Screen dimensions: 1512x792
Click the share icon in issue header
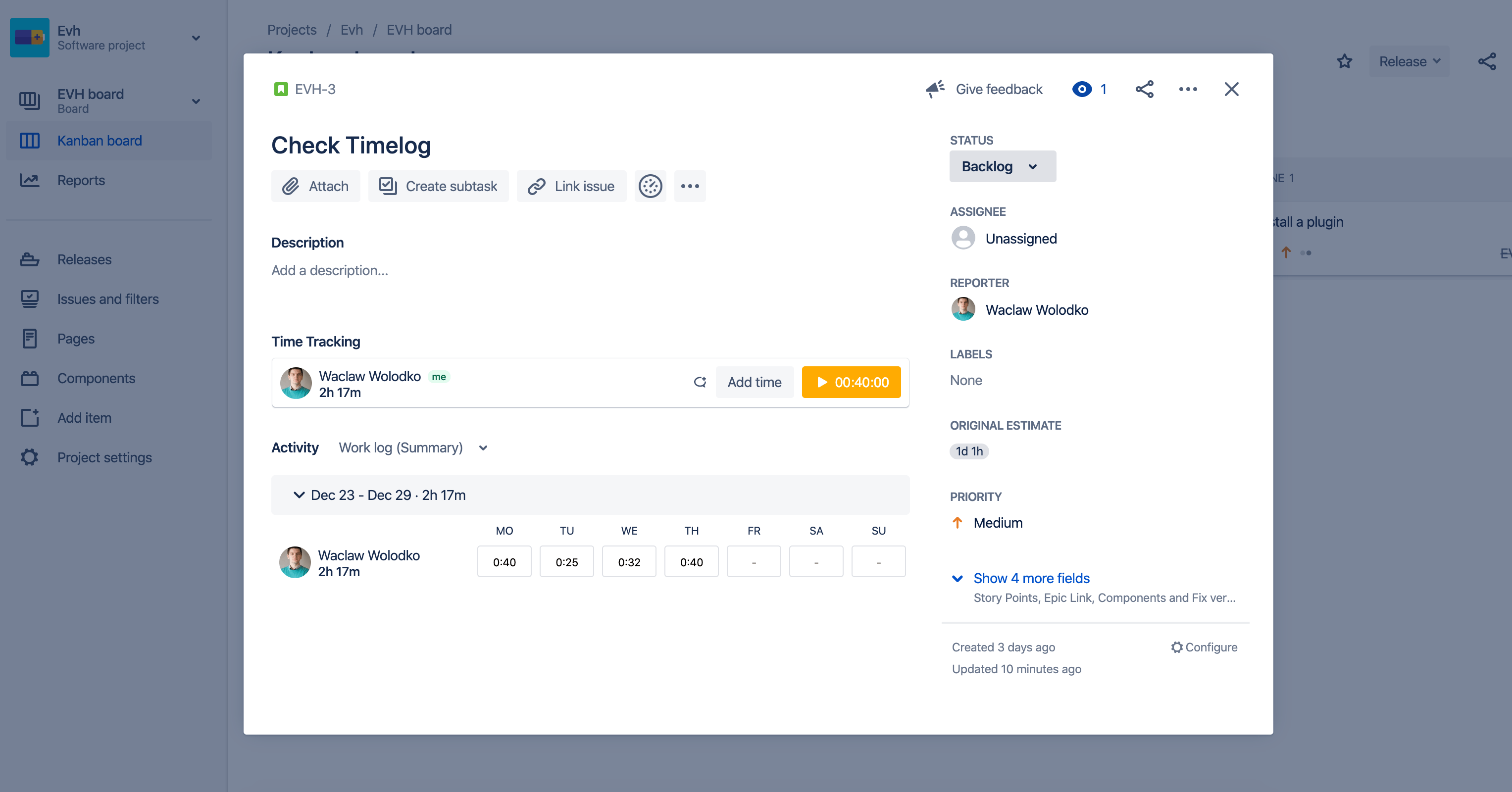coord(1144,89)
